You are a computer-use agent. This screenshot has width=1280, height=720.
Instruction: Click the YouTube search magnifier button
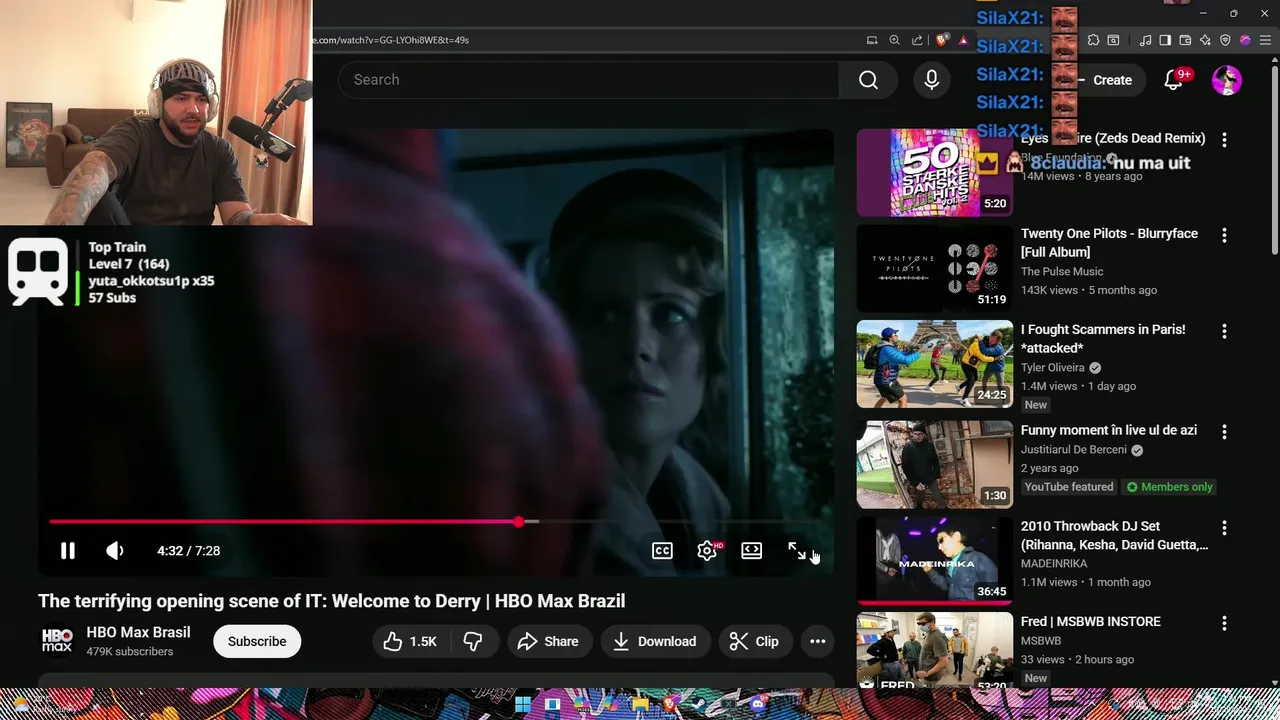tap(868, 80)
